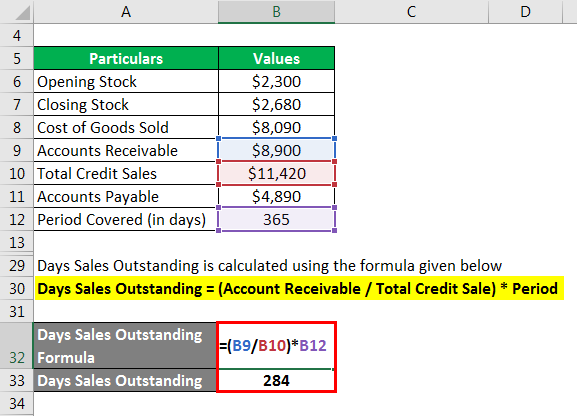
Task: Select column A header
Action: coord(126,12)
